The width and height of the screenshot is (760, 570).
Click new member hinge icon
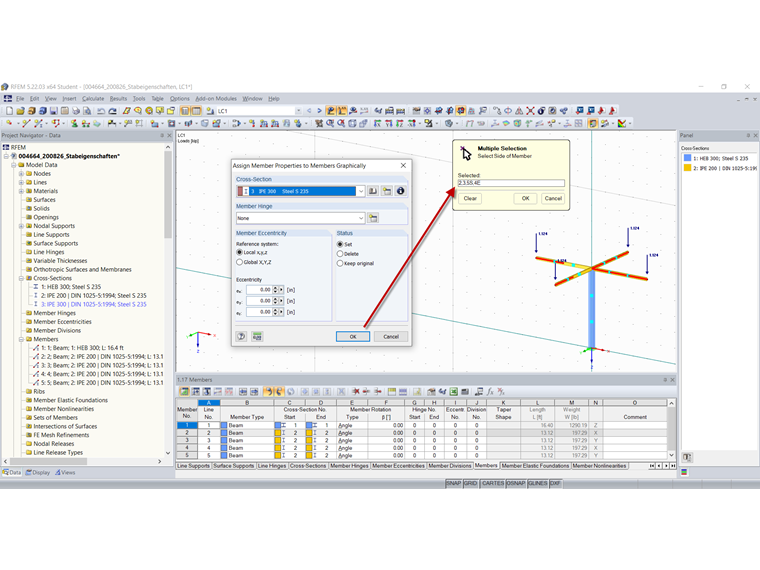[373, 218]
